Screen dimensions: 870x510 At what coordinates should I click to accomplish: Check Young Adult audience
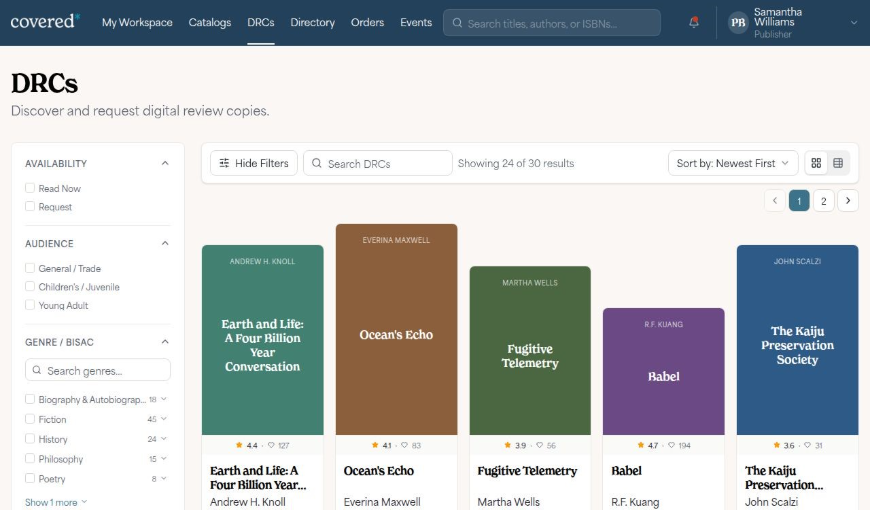coord(30,305)
